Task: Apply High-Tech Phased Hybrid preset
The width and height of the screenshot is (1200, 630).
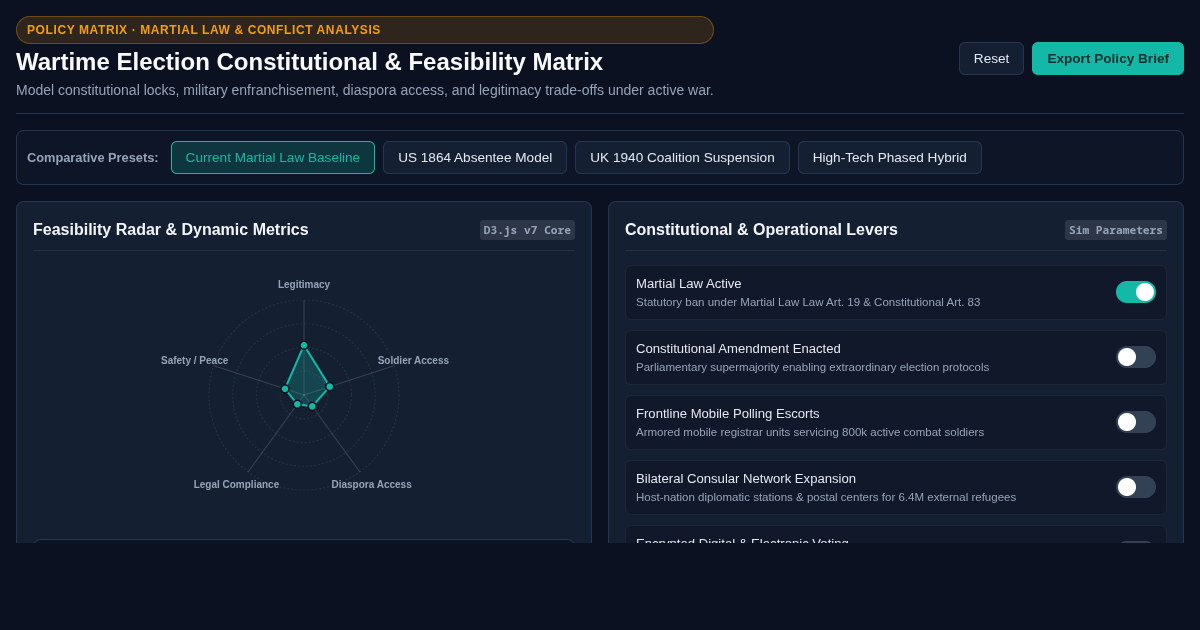Action: point(890,157)
